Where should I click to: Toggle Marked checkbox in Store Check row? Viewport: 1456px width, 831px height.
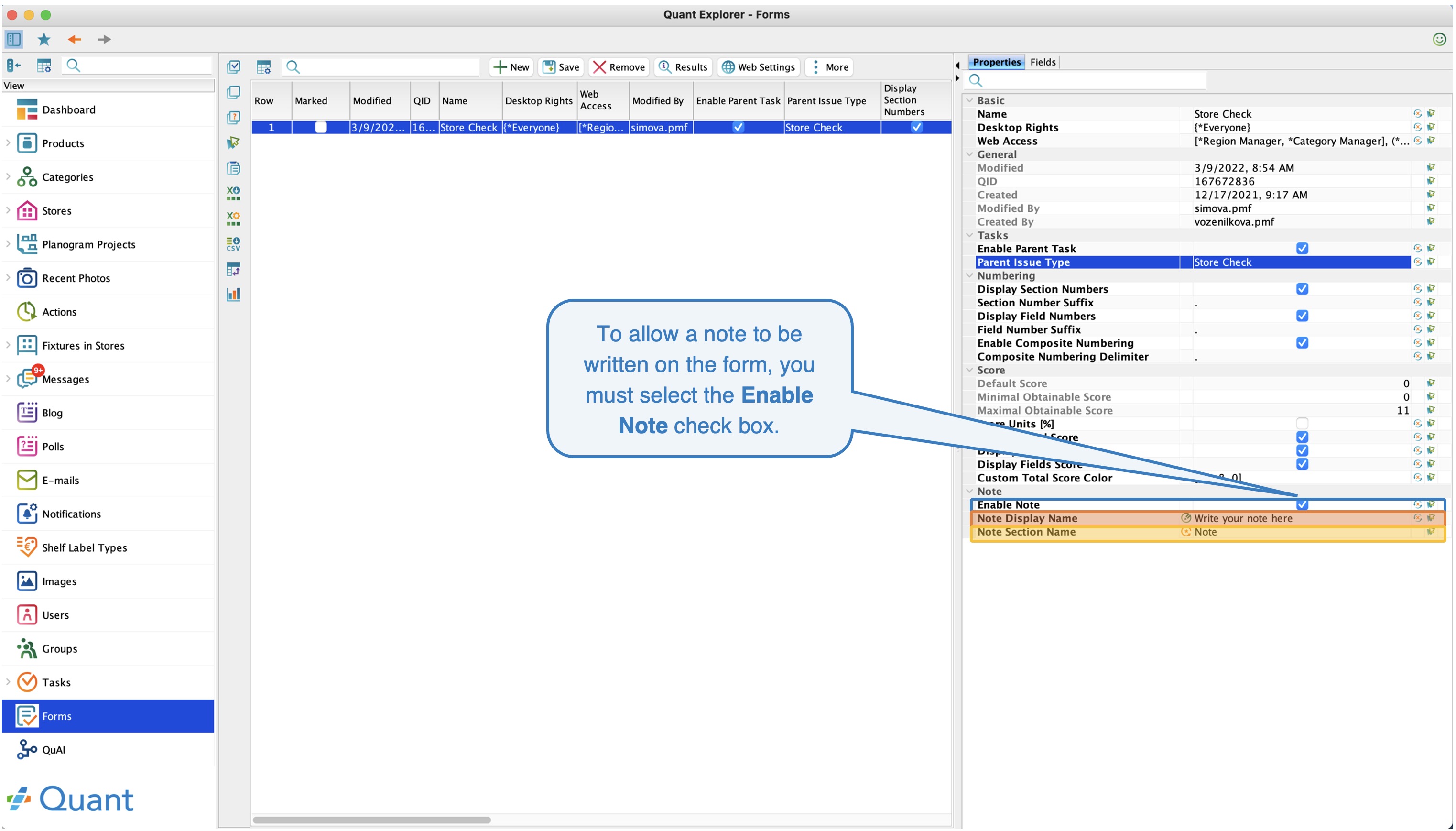[321, 127]
